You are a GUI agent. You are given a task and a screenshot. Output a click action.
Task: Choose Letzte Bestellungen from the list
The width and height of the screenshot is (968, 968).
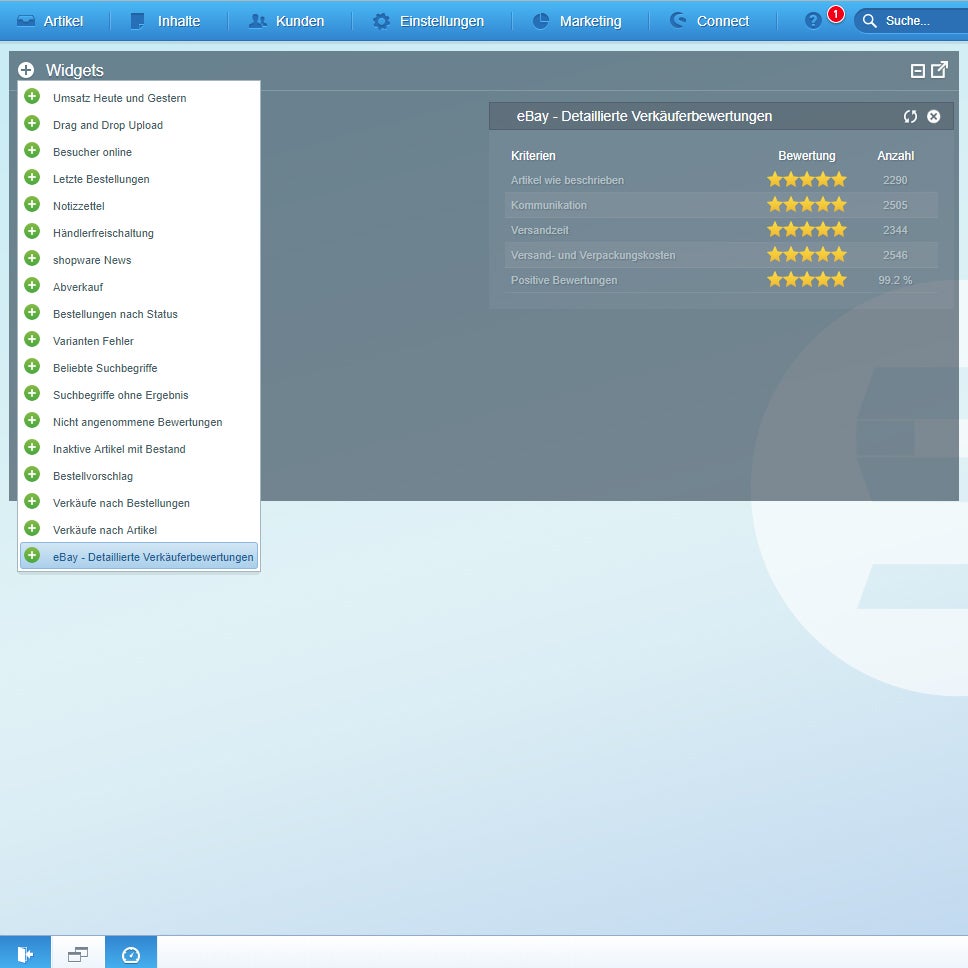tap(139, 179)
